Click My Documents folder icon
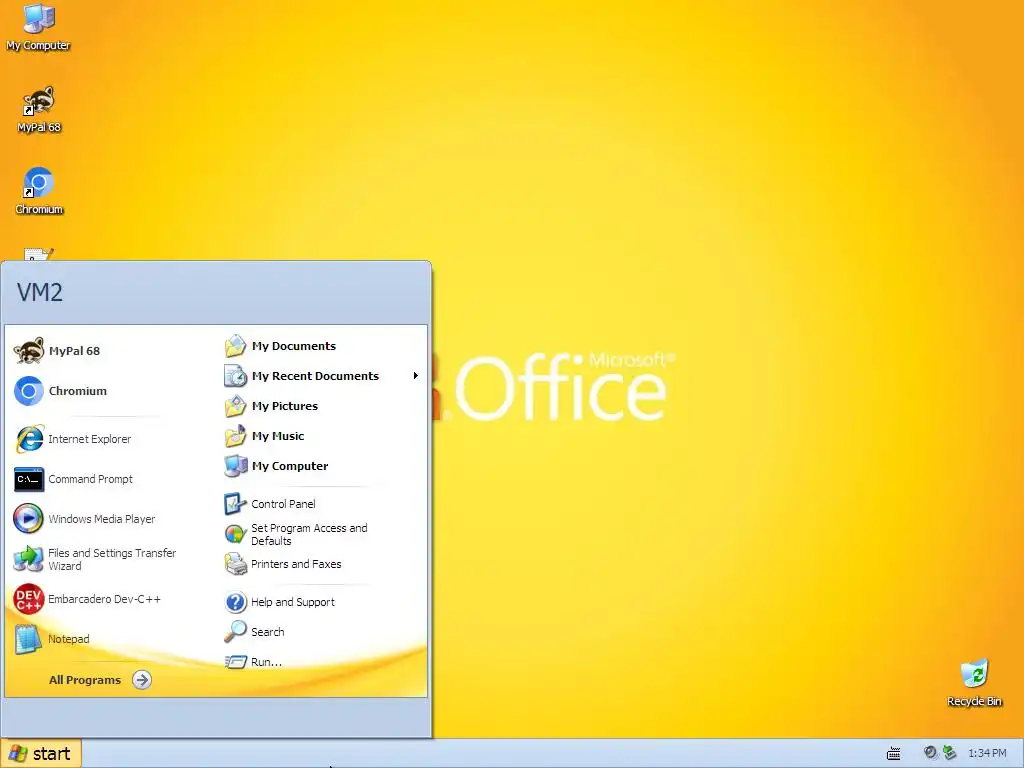The height and width of the screenshot is (768, 1024). point(235,345)
